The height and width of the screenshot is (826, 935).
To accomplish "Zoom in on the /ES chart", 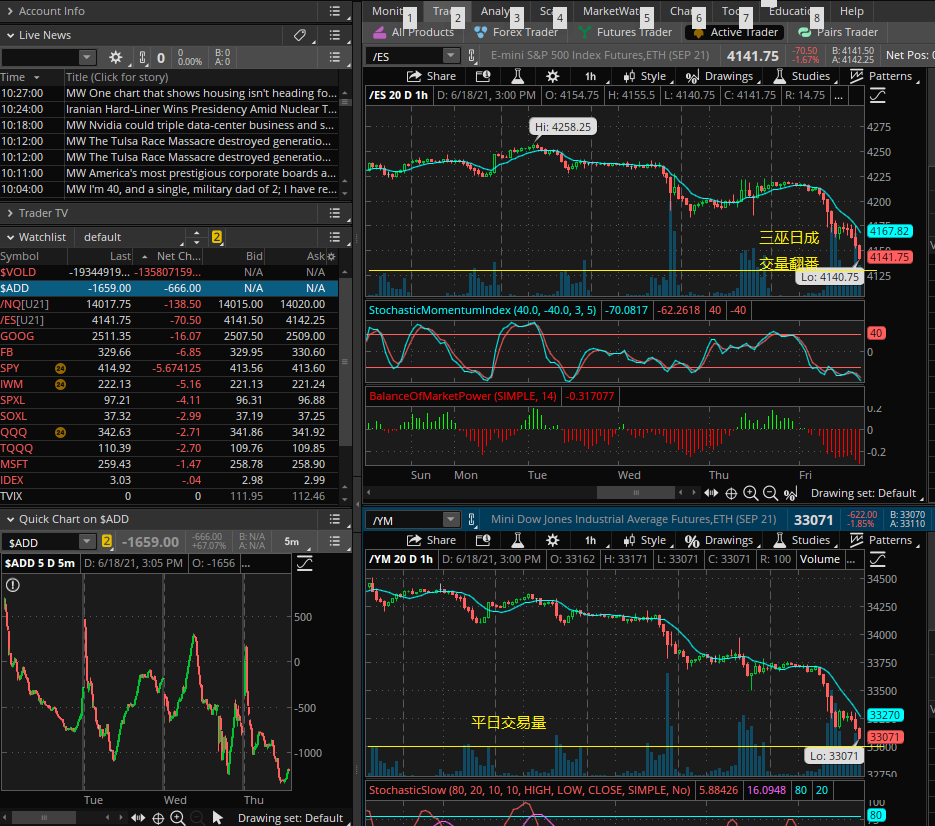I will [x=751, y=493].
